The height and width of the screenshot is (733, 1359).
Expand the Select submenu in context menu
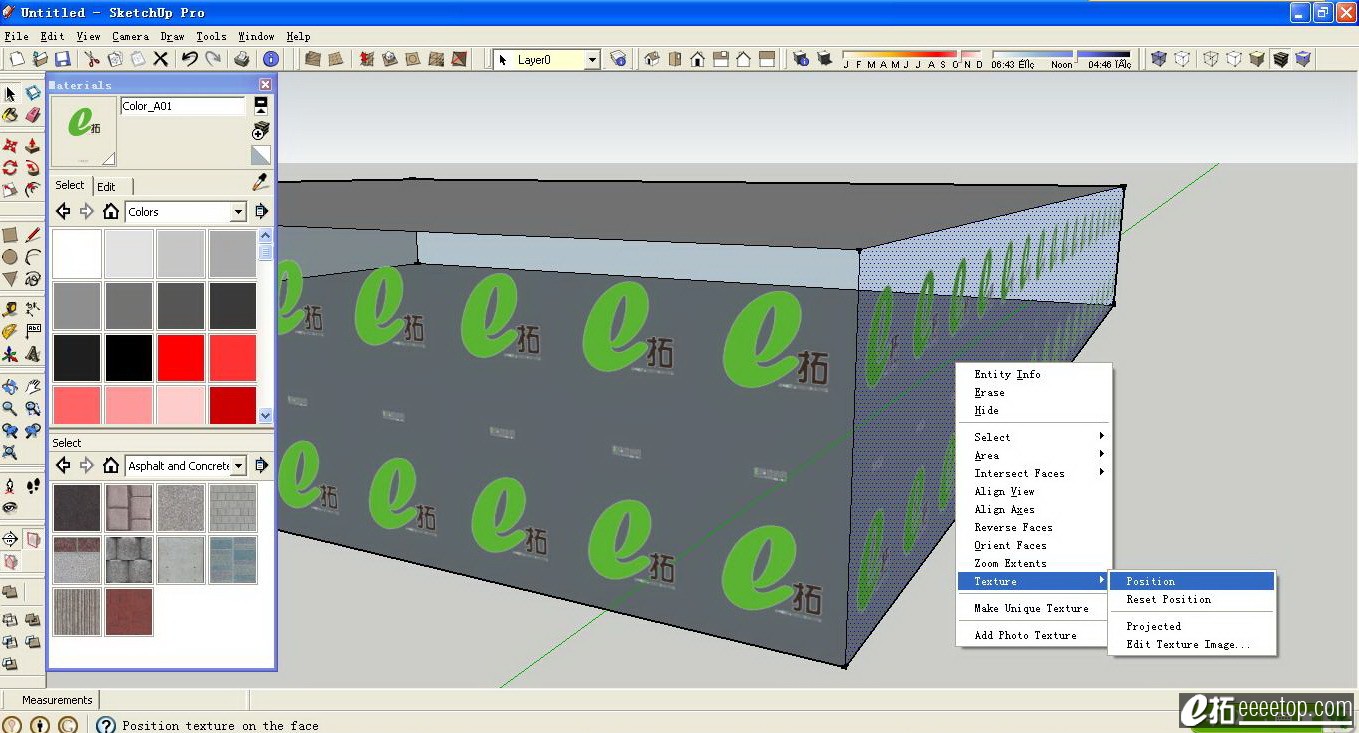(x=1034, y=437)
